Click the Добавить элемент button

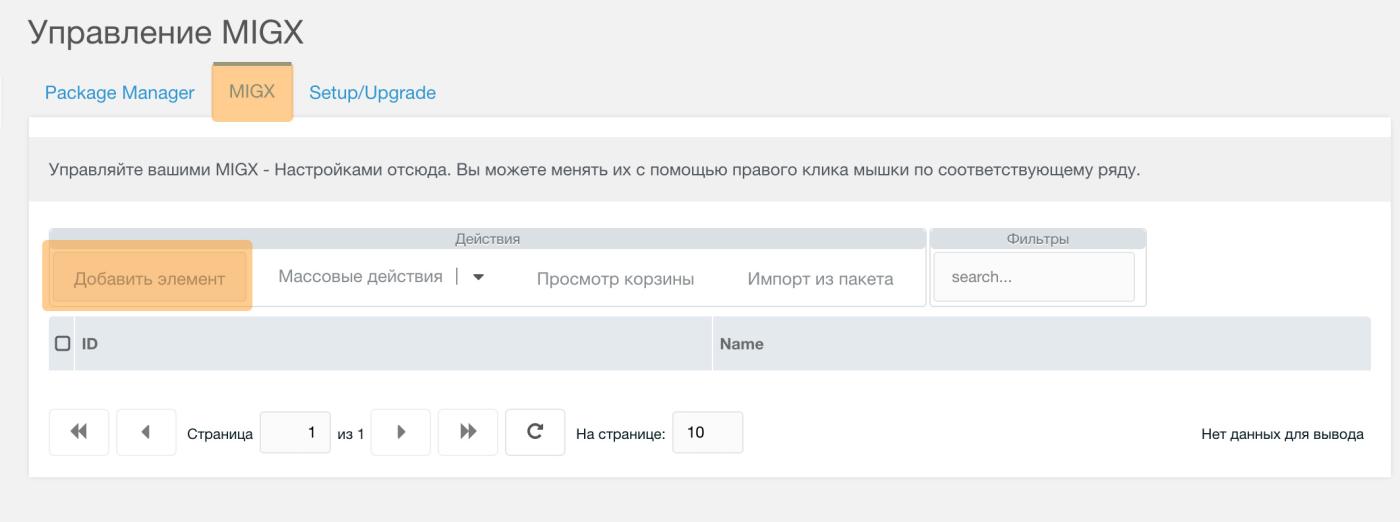point(149,277)
